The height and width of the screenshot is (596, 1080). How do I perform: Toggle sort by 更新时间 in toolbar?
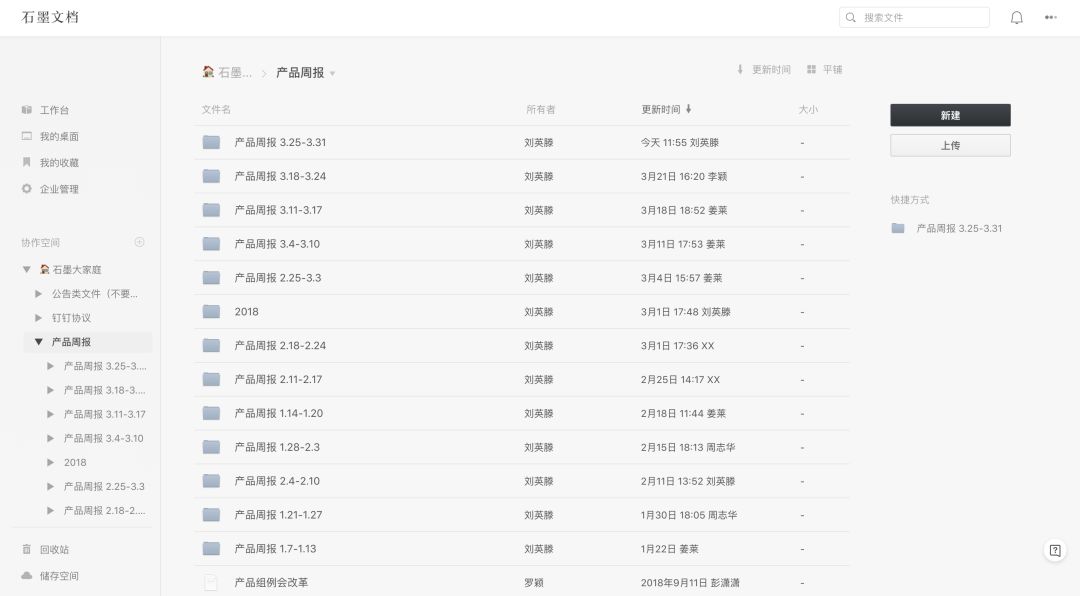[x=763, y=70]
